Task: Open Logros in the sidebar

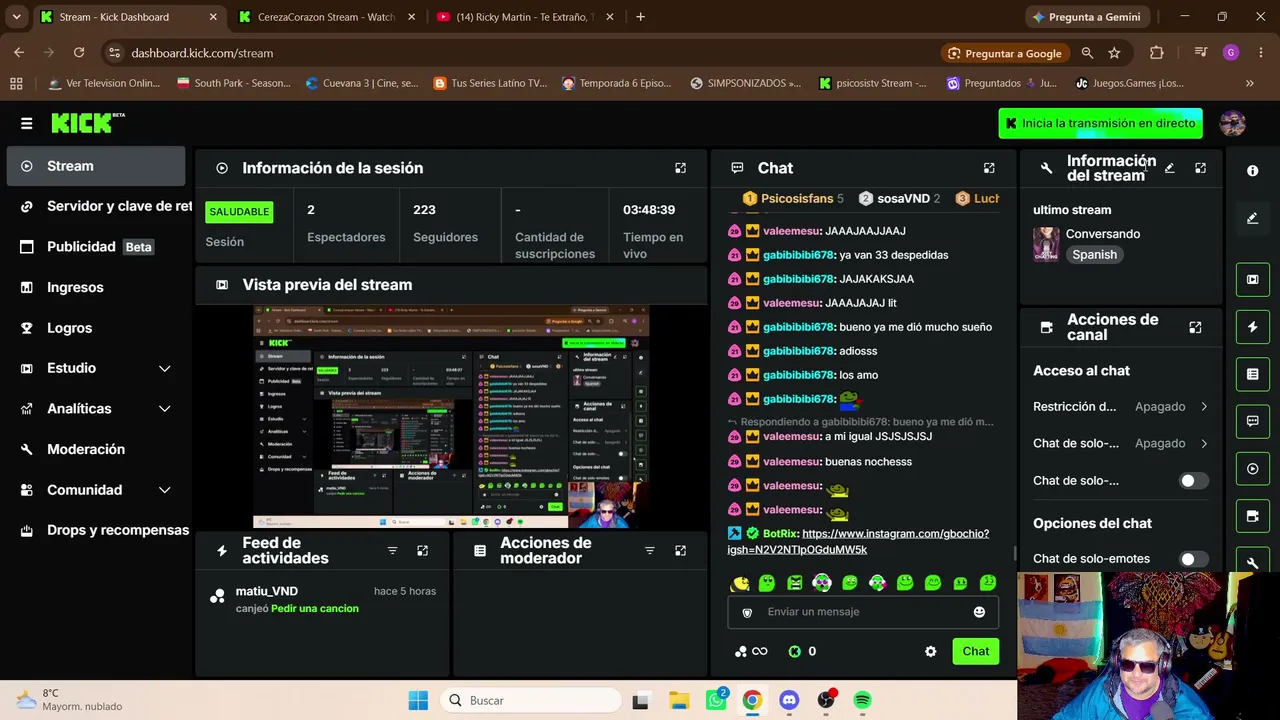Action: click(96, 328)
